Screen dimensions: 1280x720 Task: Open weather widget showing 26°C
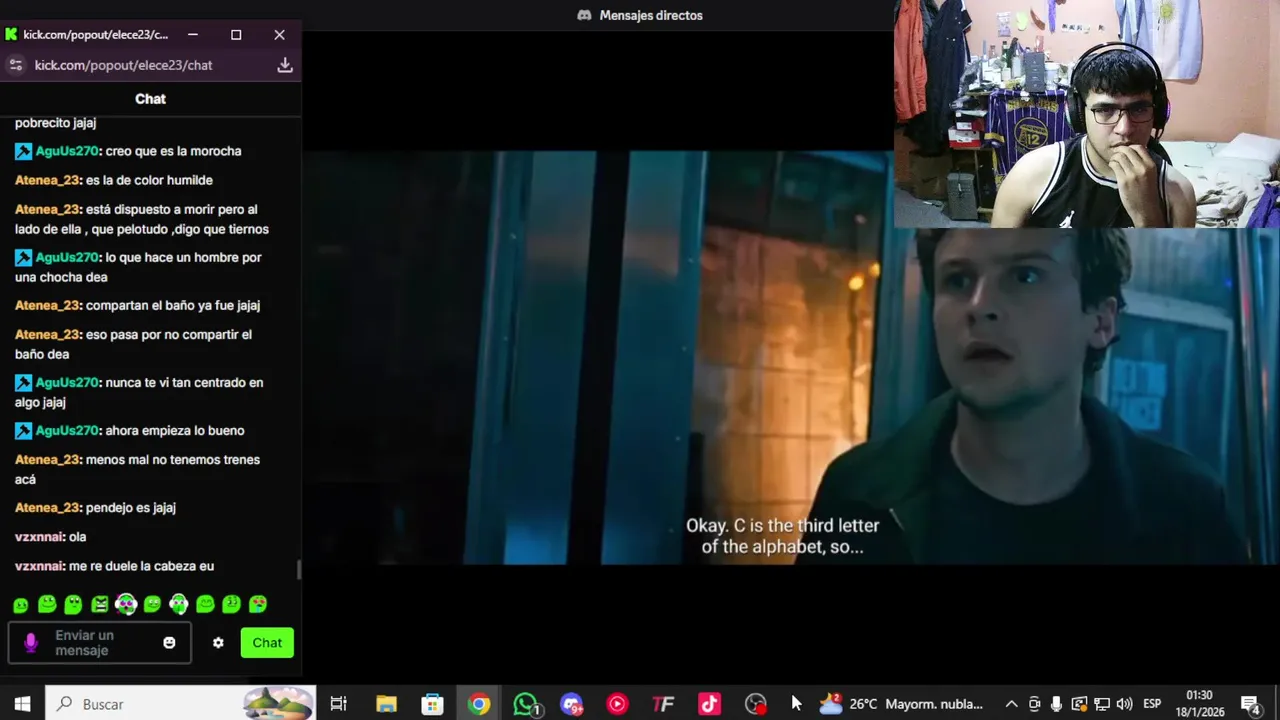coord(901,704)
